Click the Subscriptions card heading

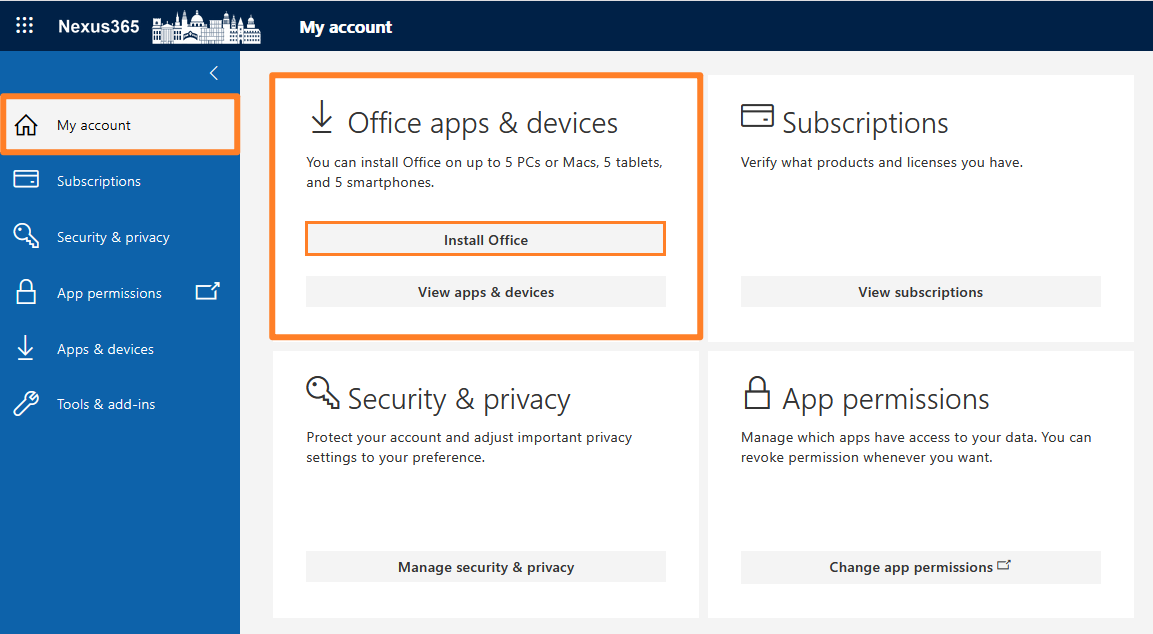pos(865,123)
